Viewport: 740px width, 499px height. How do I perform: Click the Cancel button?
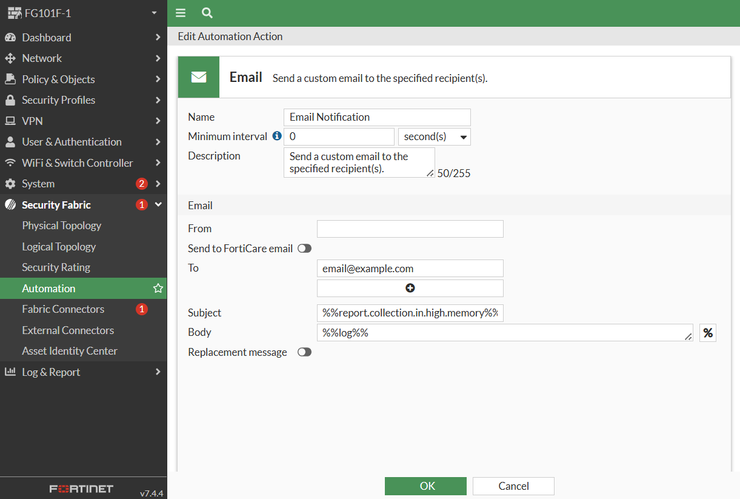coord(513,486)
